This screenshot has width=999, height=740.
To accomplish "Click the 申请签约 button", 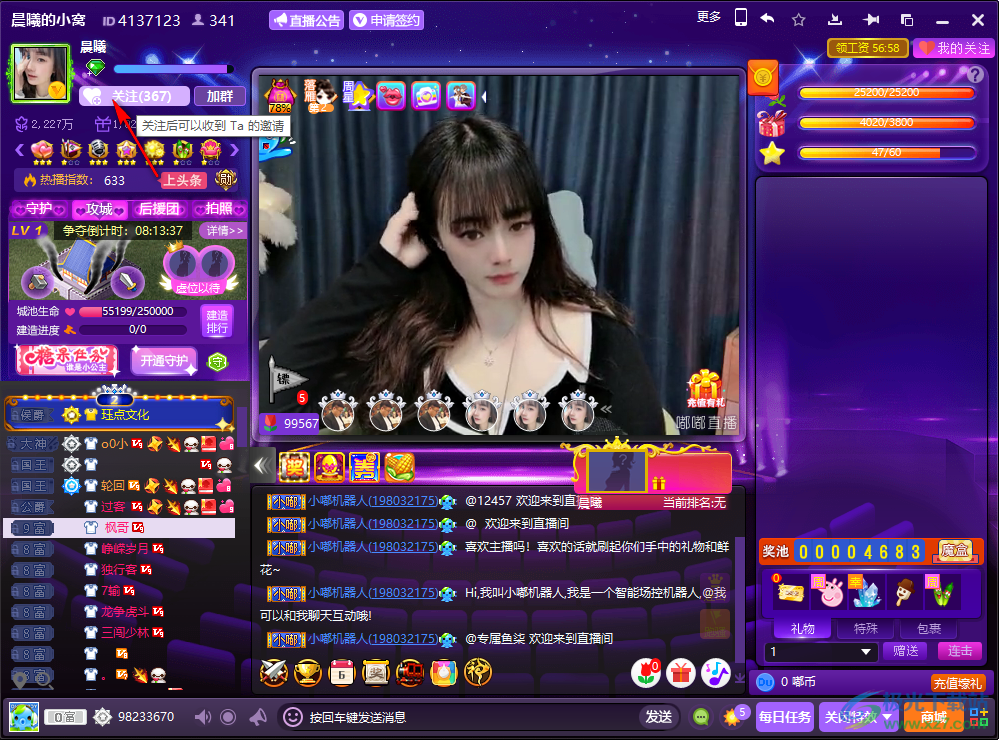I will pos(387,20).
